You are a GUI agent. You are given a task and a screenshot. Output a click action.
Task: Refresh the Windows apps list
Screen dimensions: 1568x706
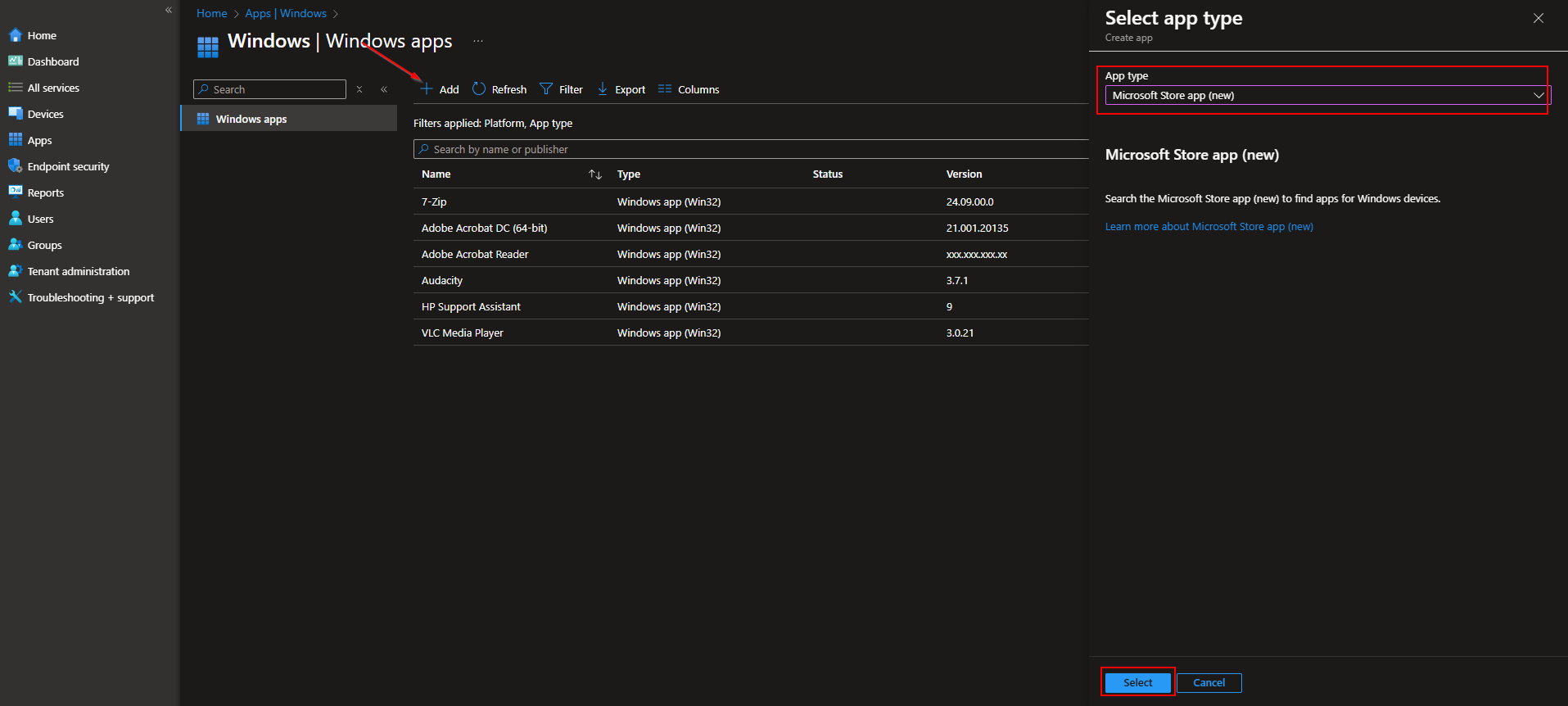[x=499, y=89]
